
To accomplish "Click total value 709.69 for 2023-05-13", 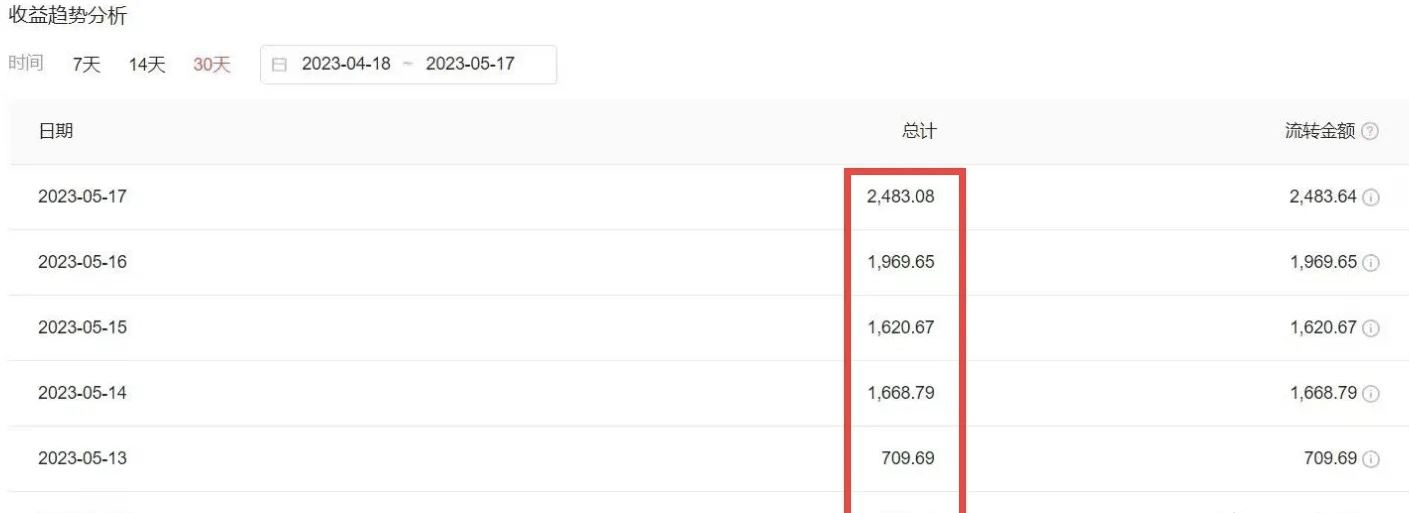I will coord(909,459).
